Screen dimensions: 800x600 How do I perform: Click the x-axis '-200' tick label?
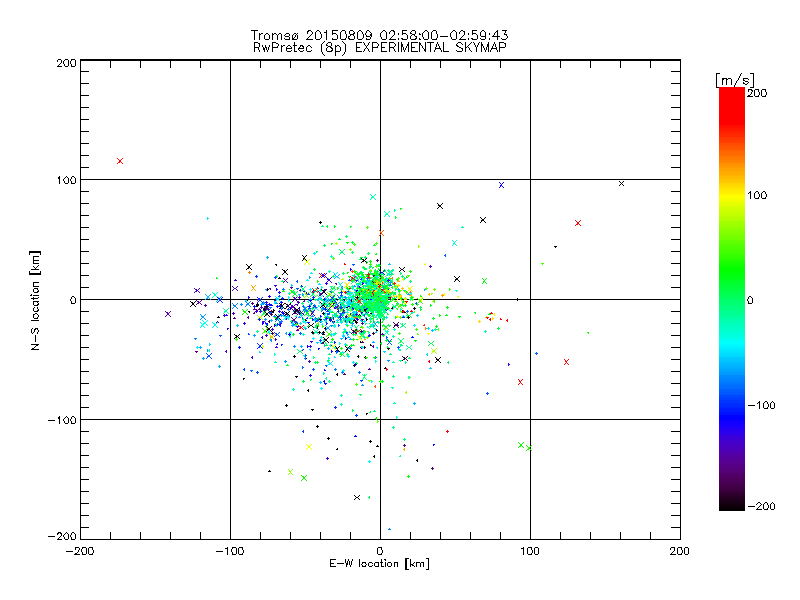(x=80, y=551)
